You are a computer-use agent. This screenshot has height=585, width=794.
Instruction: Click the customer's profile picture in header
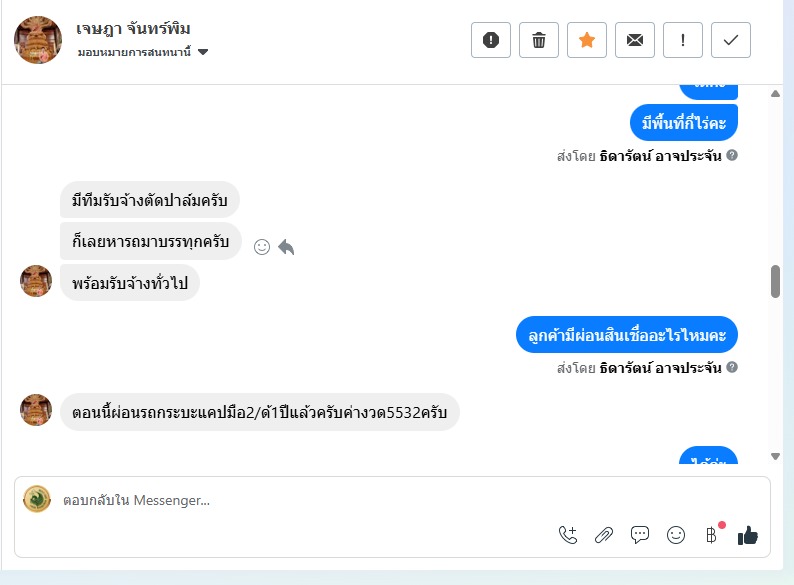(x=38, y=40)
